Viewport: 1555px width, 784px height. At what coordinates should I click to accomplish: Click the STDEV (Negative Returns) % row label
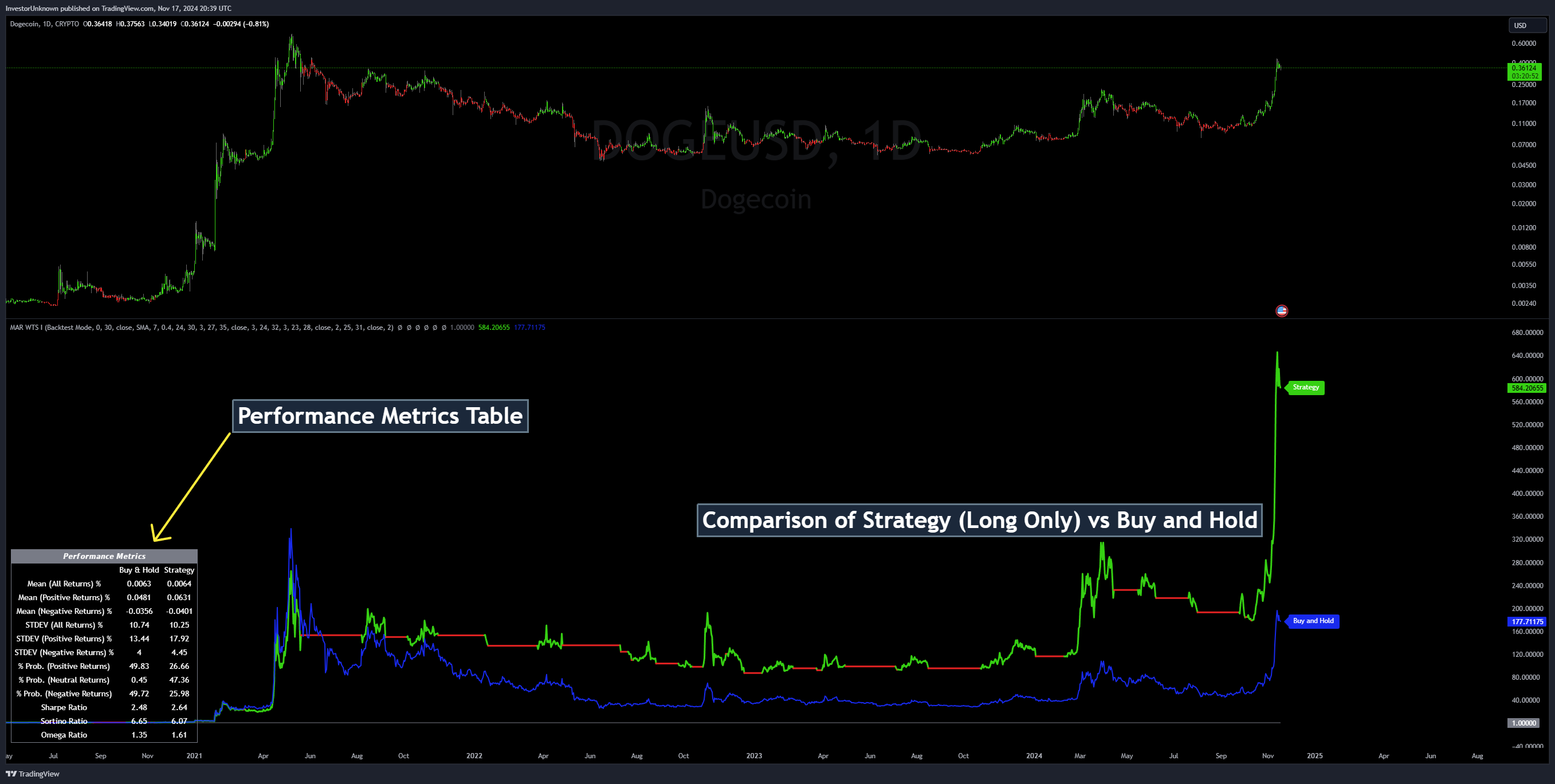coord(64,652)
